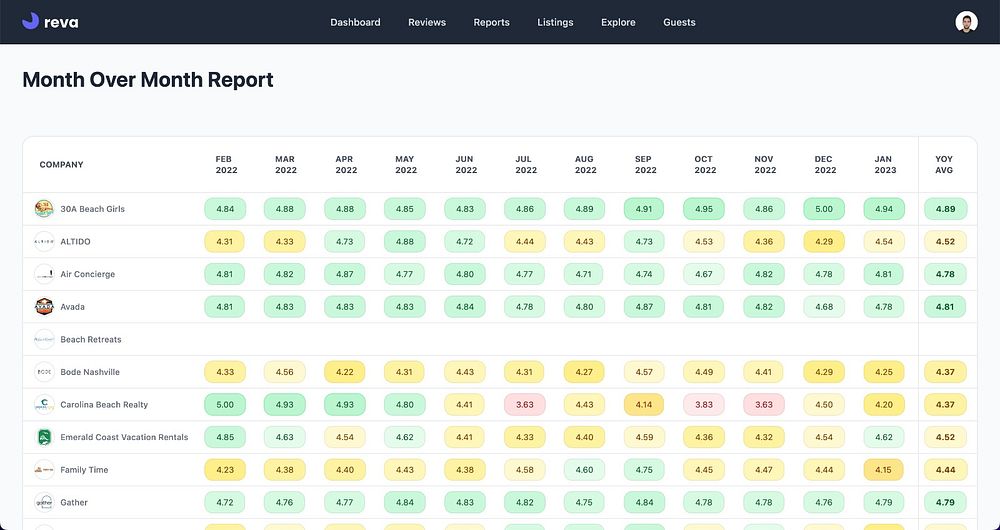Click the Month Over Month Report heading
1000x530 pixels.
[148, 80]
